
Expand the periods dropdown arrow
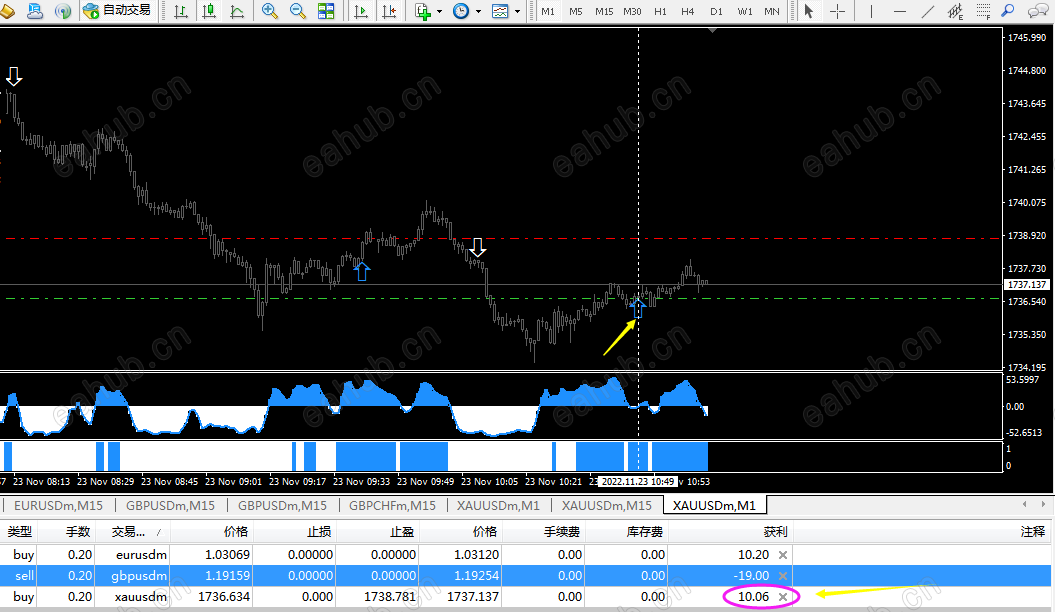(x=478, y=11)
